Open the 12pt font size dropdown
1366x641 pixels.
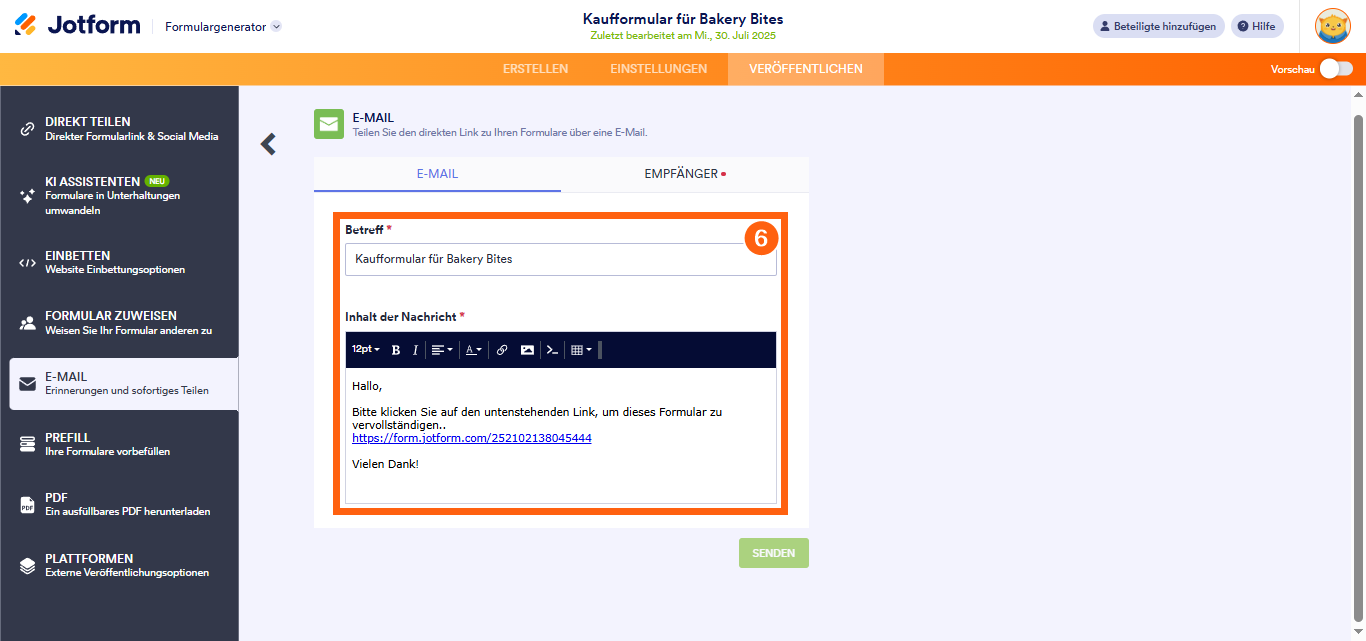click(x=364, y=350)
